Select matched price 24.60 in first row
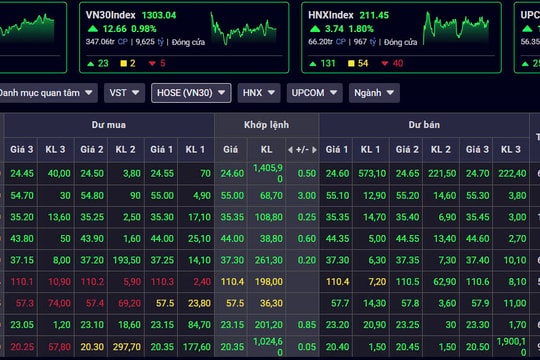This screenshot has width=540, height=360. pyautogui.click(x=232, y=174)
